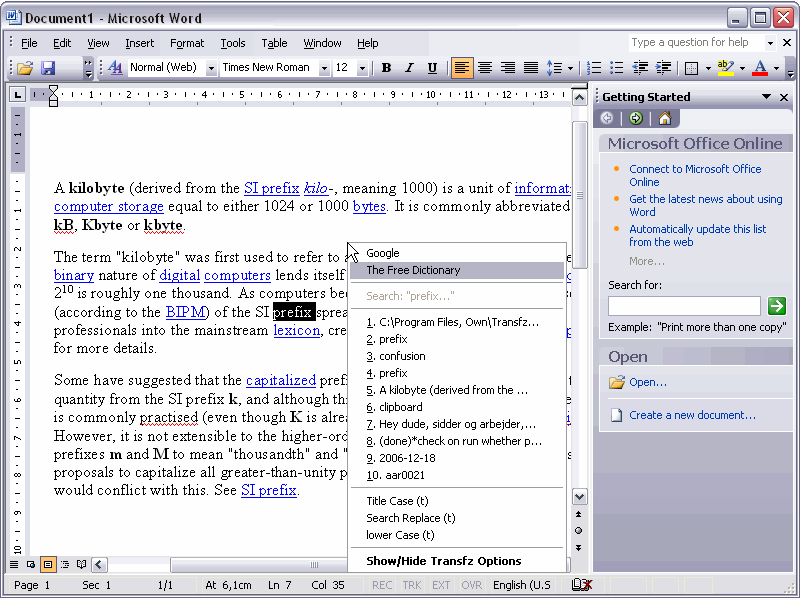Open the Font Size dropdown showing 12
The image size is (800, 600).
(362, 68)
